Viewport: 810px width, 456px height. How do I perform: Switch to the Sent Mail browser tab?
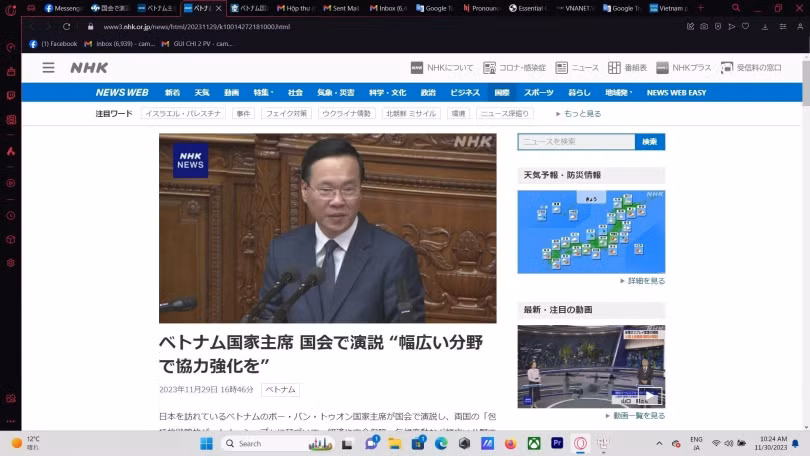click(x=342, y=8)
